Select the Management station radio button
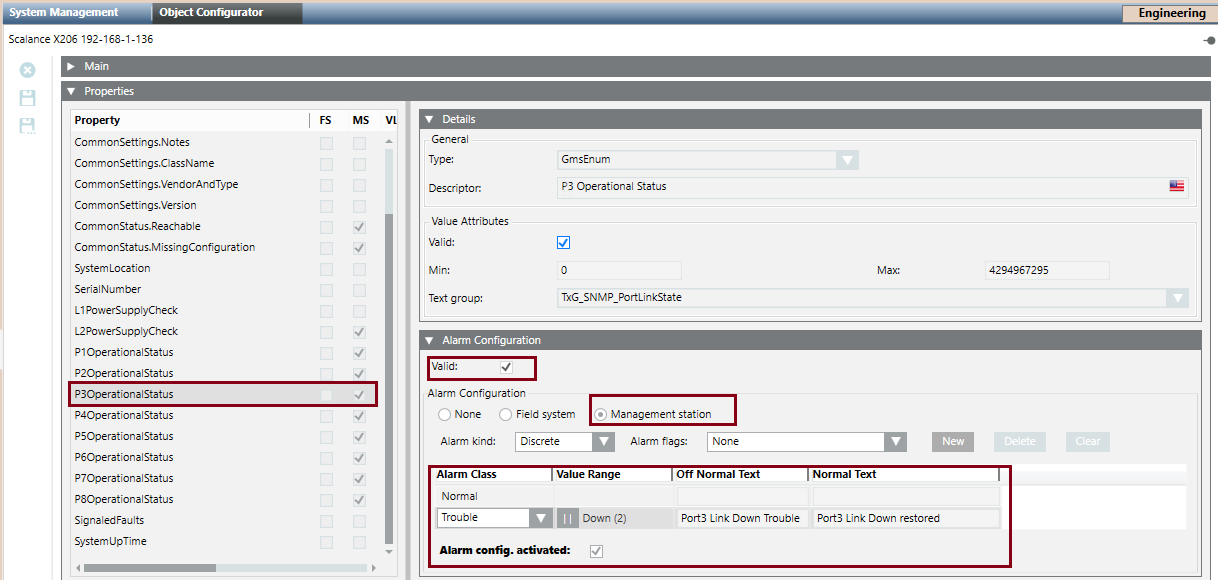Screen dimensions: 1218x580 [600, 414]
